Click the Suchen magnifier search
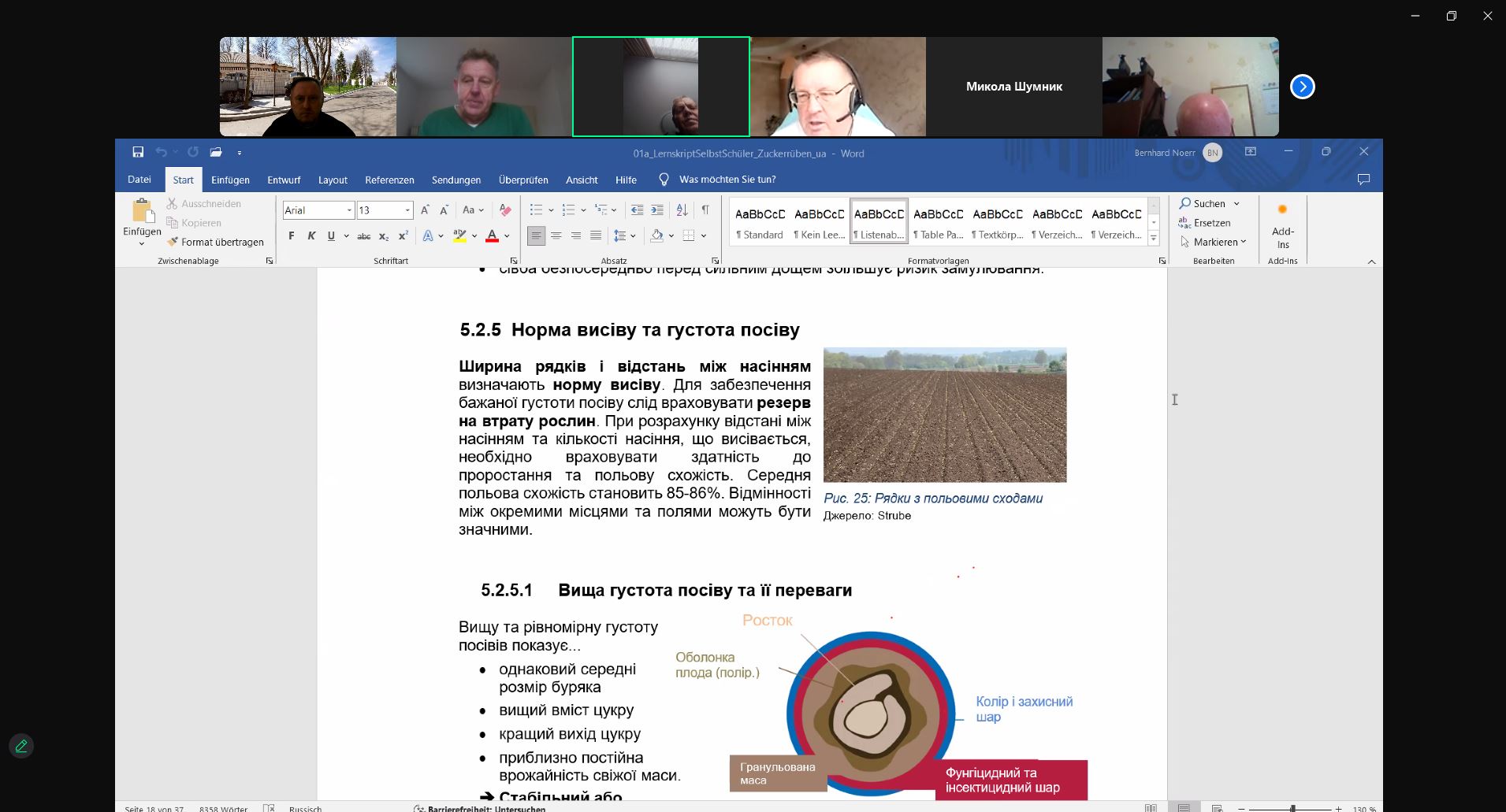This screenshot has width=1506, height=812. coord(1203,203)
